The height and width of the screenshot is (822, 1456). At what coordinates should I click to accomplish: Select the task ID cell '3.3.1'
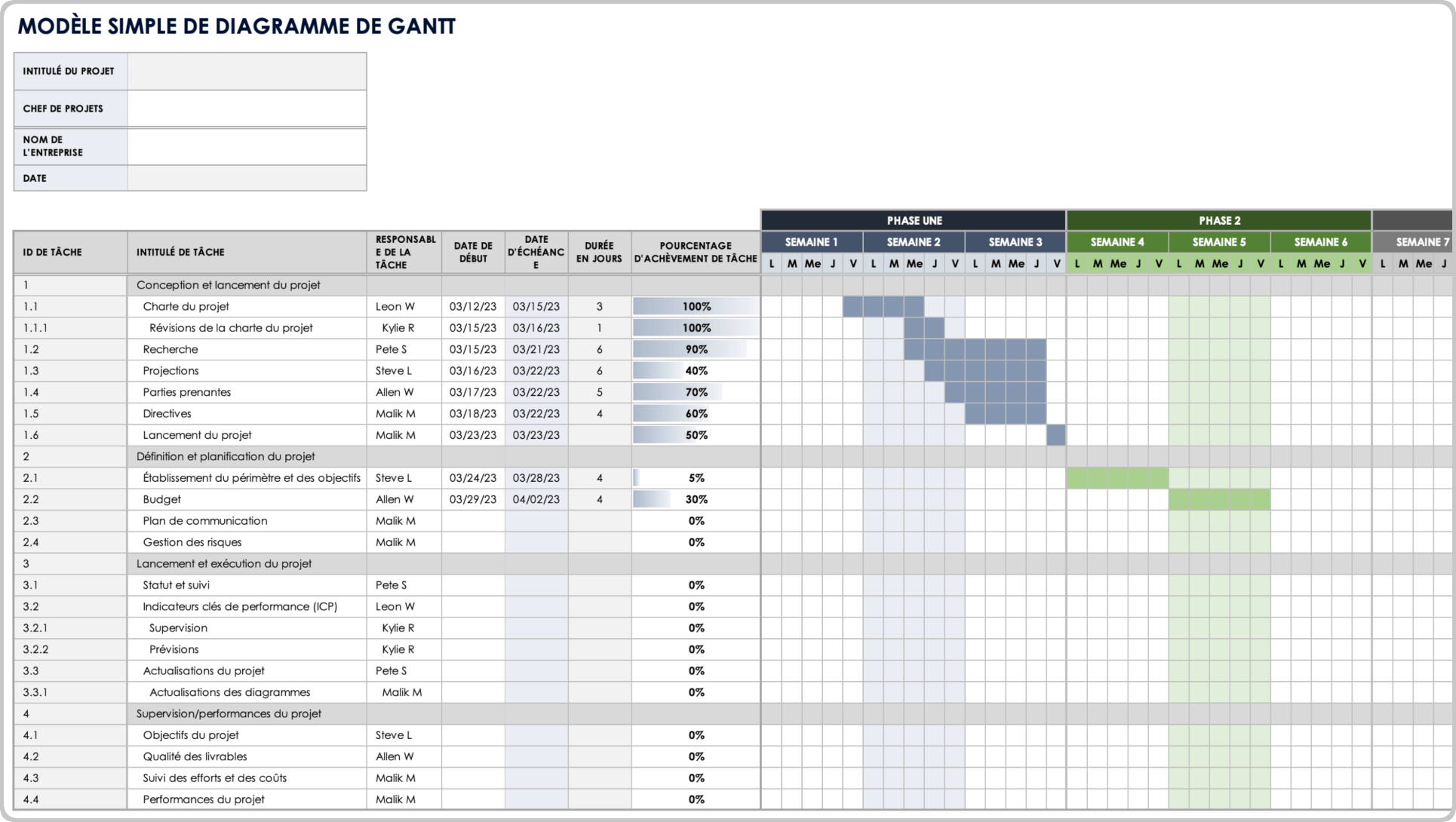pyautogui.click(x=71, y=692)
